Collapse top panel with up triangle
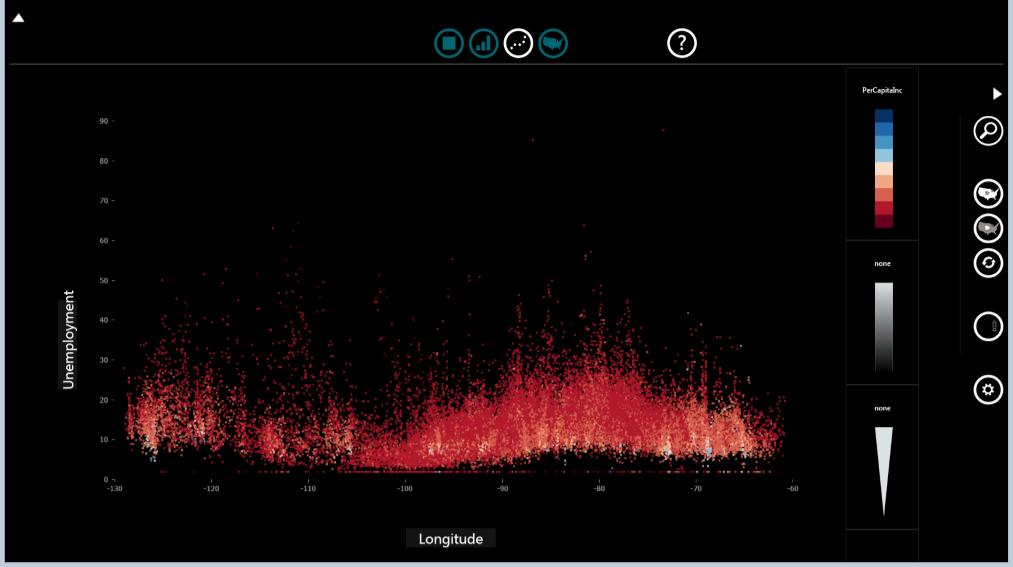This screenshot has width=1013, height=567. pos(18,17)
